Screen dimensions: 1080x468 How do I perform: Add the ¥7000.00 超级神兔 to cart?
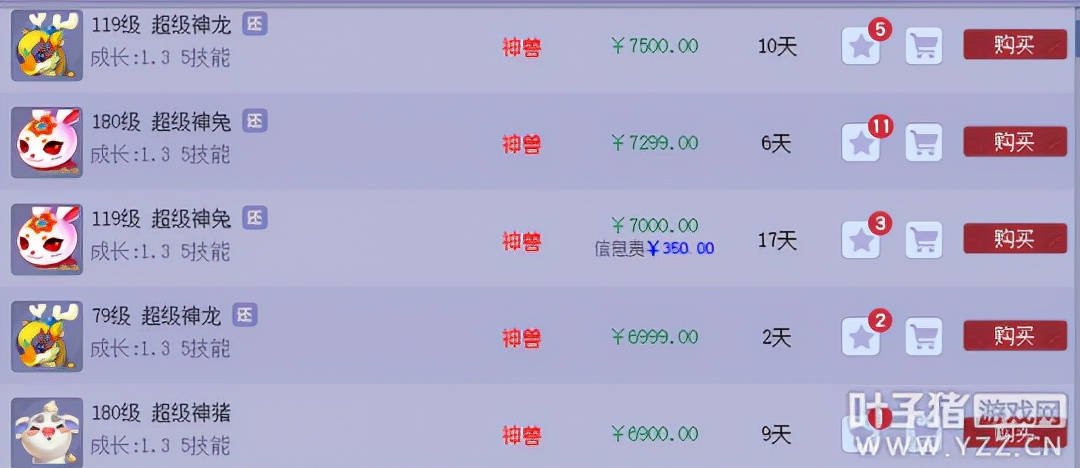(924, 240)
